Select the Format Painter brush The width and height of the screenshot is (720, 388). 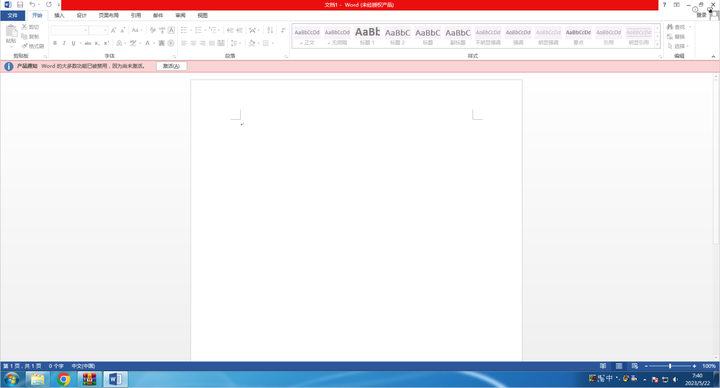[24, 46]
